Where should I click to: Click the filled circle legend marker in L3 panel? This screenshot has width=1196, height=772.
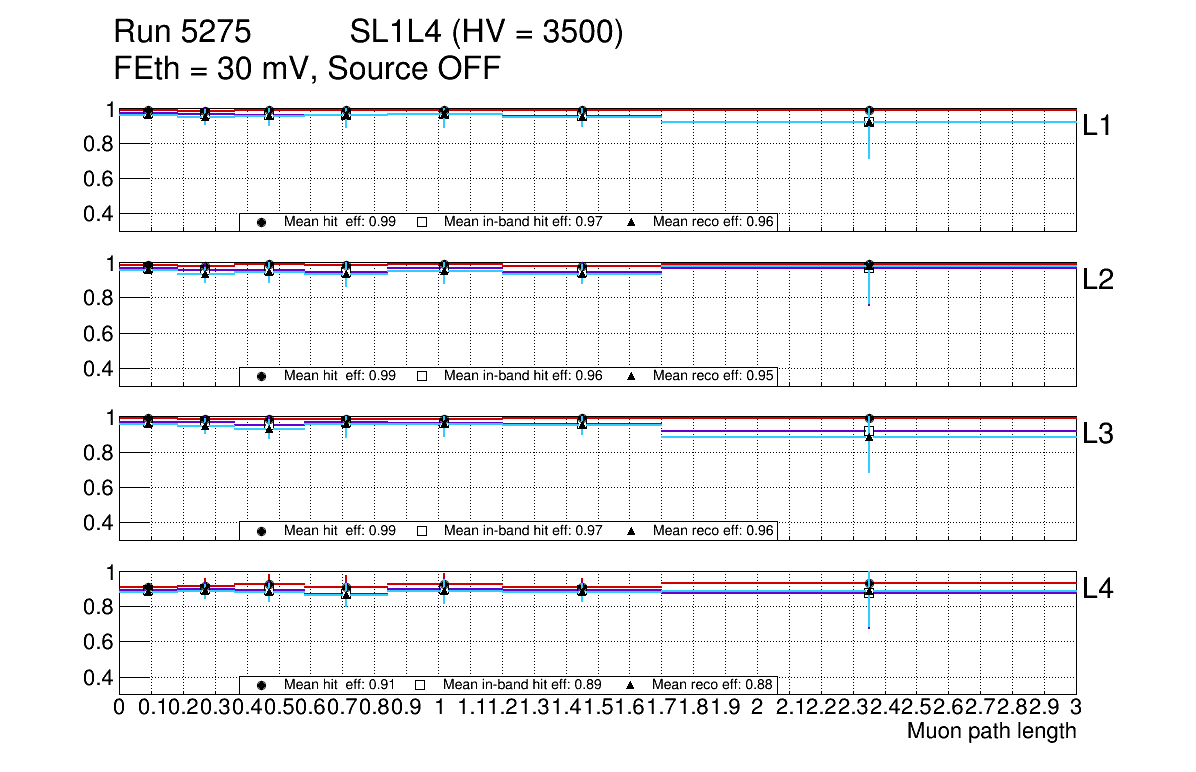click(x=262, y=531)
